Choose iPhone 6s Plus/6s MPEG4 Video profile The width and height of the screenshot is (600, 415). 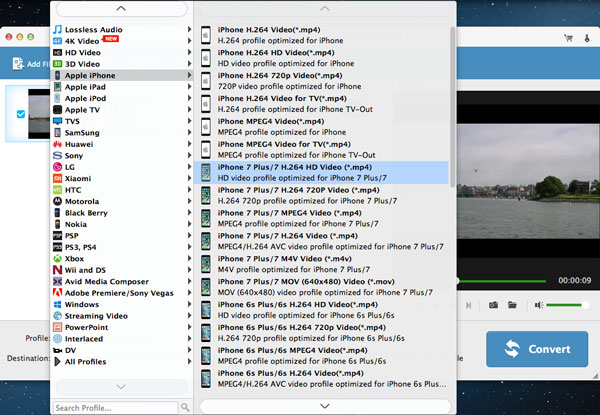[323, 356]
